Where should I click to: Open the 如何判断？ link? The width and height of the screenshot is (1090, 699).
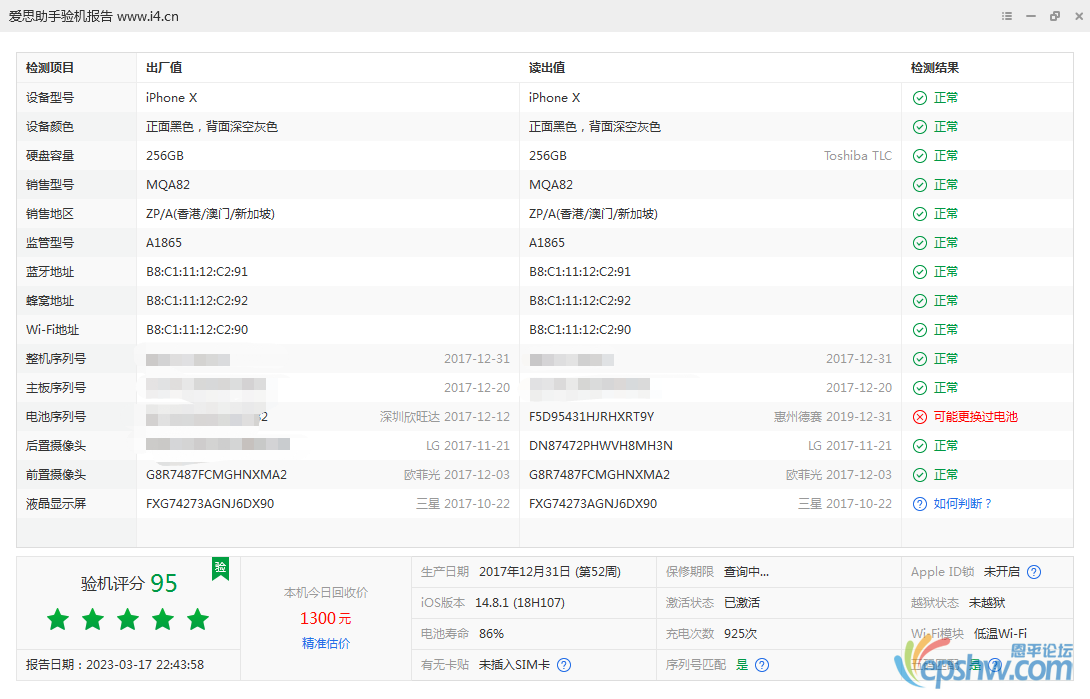point(963,504)
